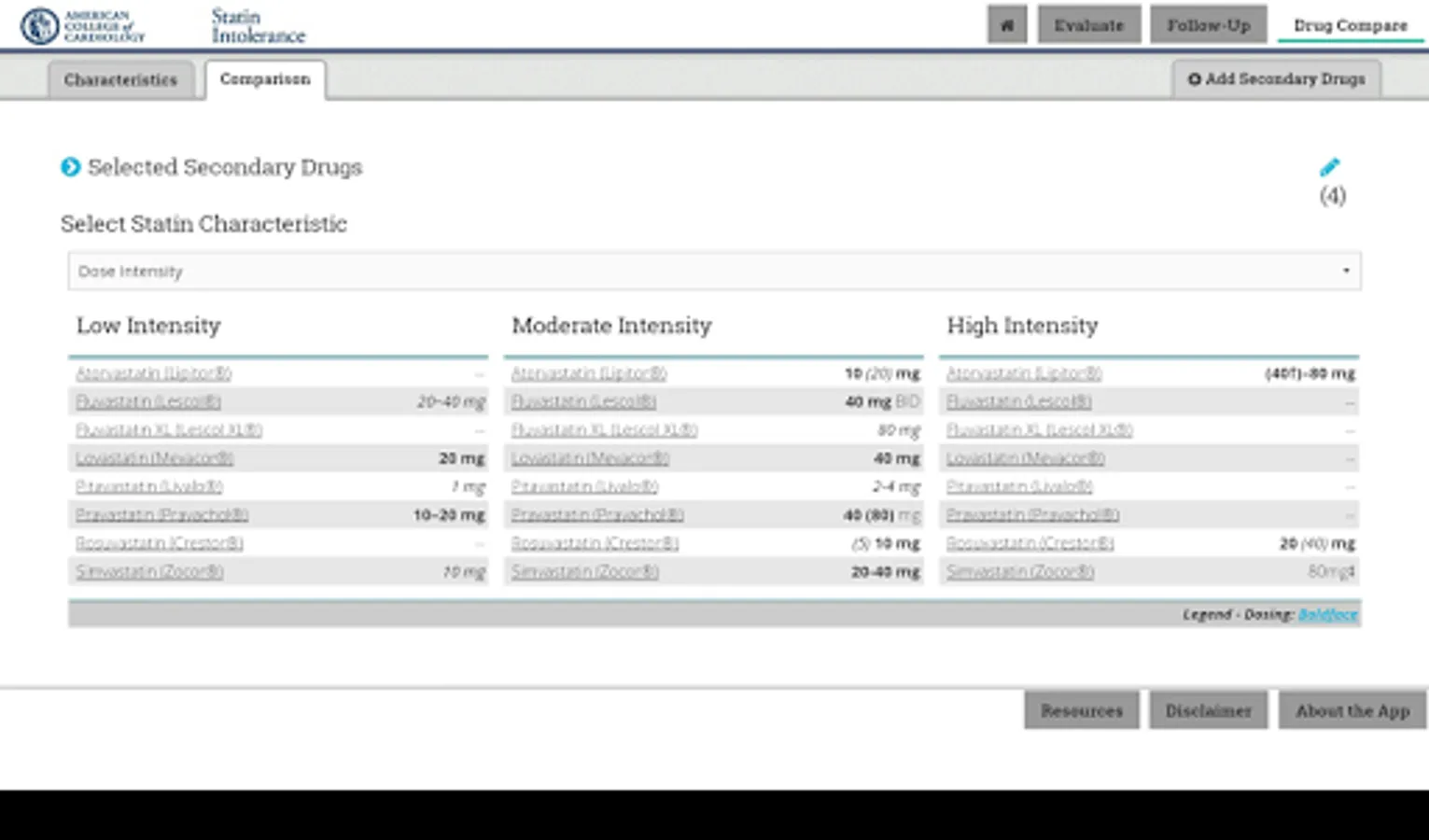Click Lovastatin (Mevacor) in High Intensity
The image size is (1429, 840).
(1026, 458)
